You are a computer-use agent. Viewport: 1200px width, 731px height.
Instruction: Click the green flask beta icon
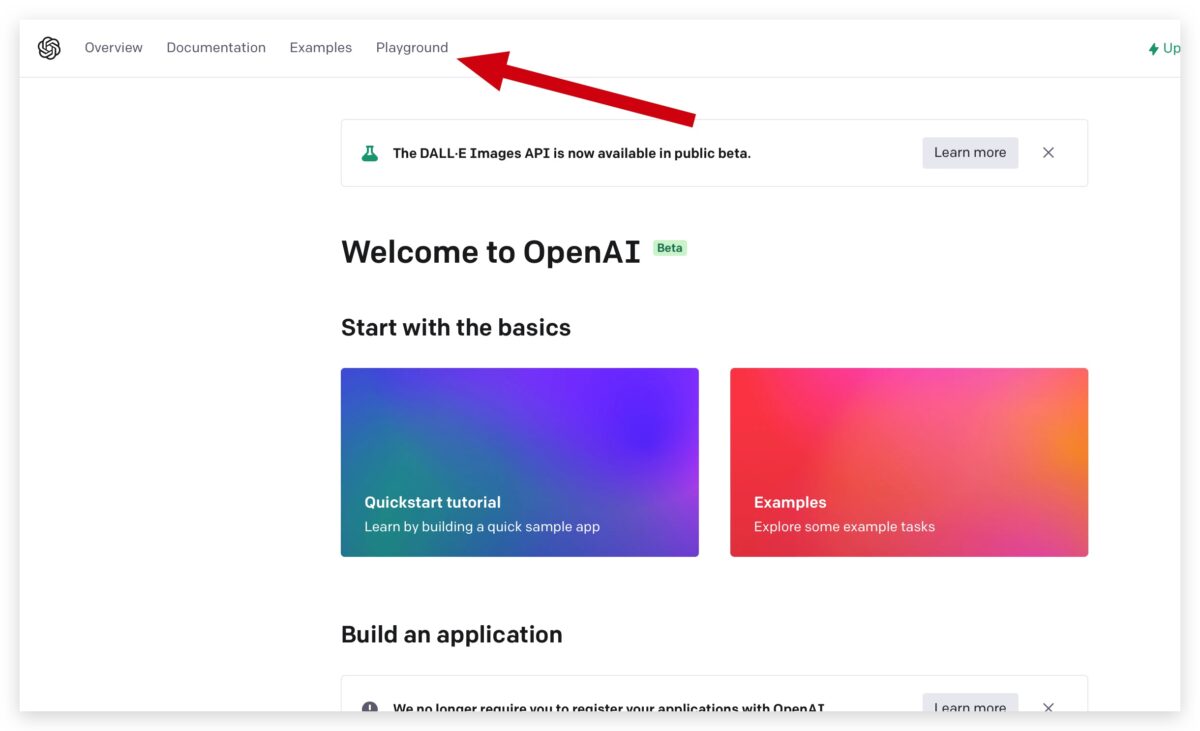370,153
